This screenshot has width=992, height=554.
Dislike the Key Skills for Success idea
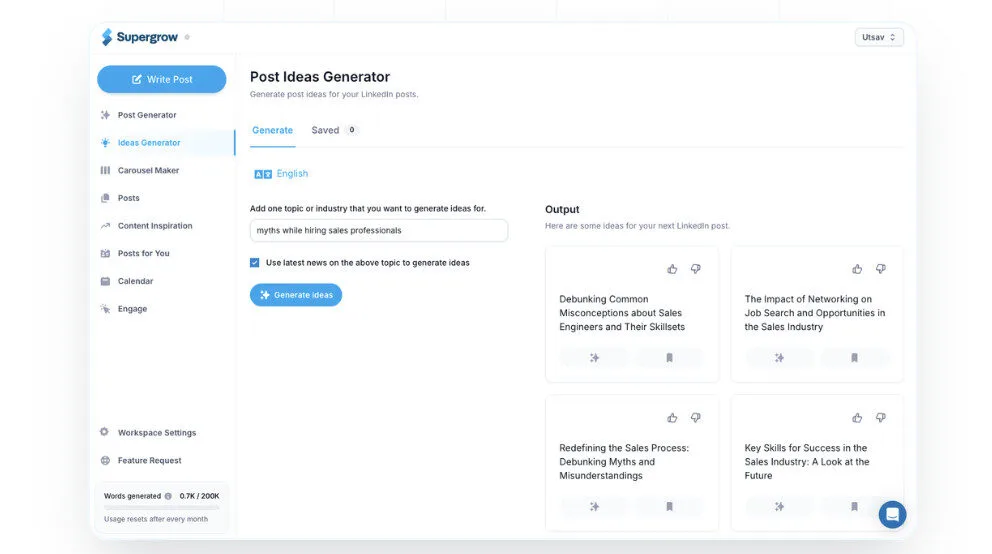click(x=881, y=418)
